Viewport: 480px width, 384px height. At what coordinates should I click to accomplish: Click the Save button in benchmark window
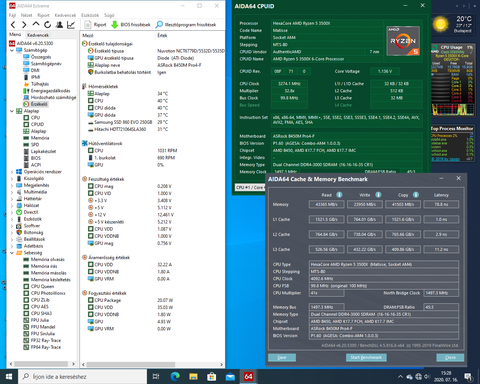tap(282, 358)
